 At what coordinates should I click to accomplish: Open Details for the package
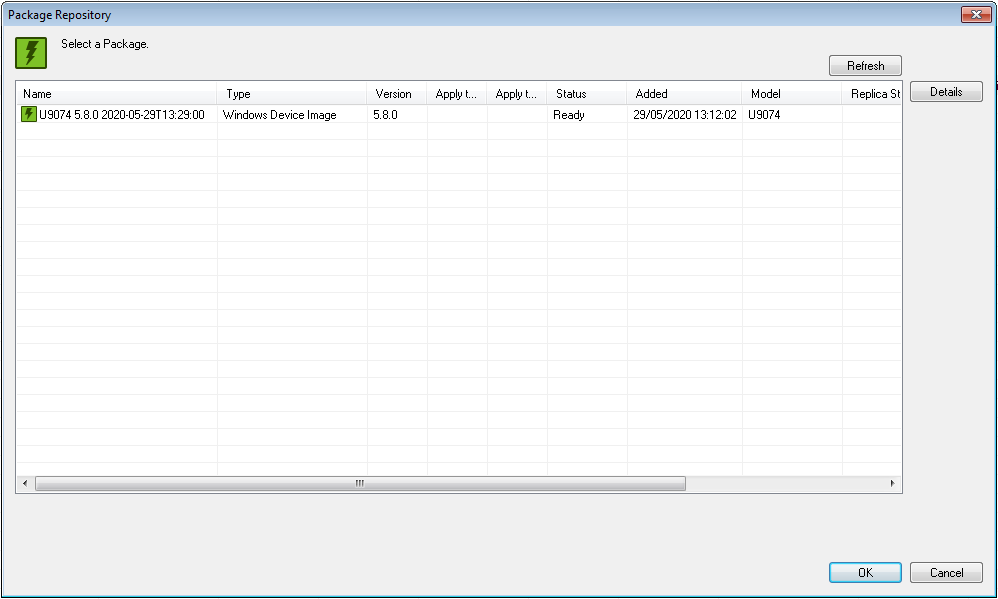pos(946,92)
